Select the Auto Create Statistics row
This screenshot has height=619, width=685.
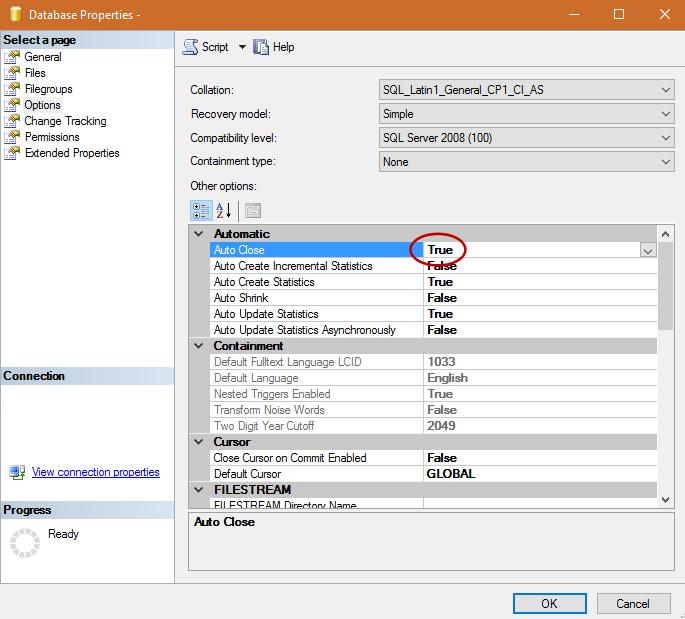(x=433, y=282)
